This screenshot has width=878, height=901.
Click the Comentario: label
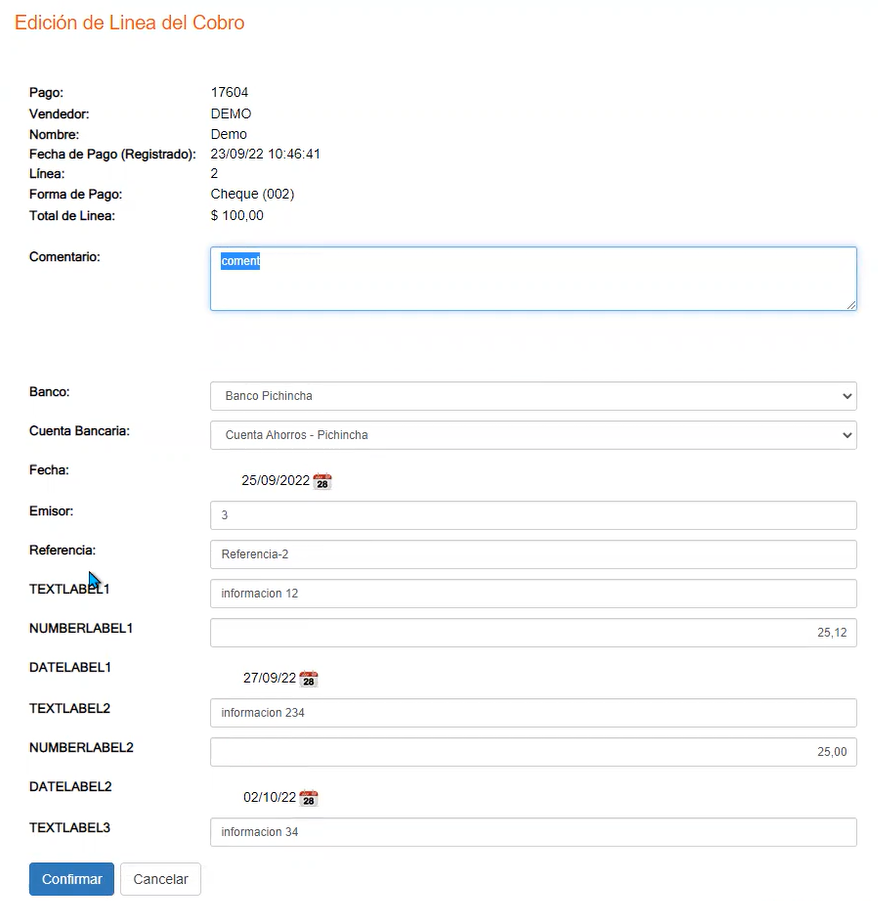tap(64, 257)
